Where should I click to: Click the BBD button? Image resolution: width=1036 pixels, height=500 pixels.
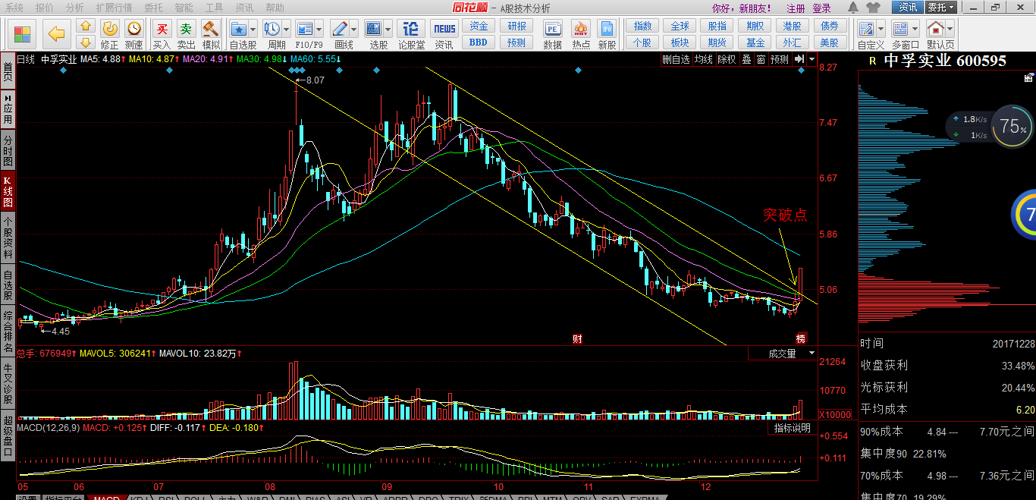(x=478, y=42)
